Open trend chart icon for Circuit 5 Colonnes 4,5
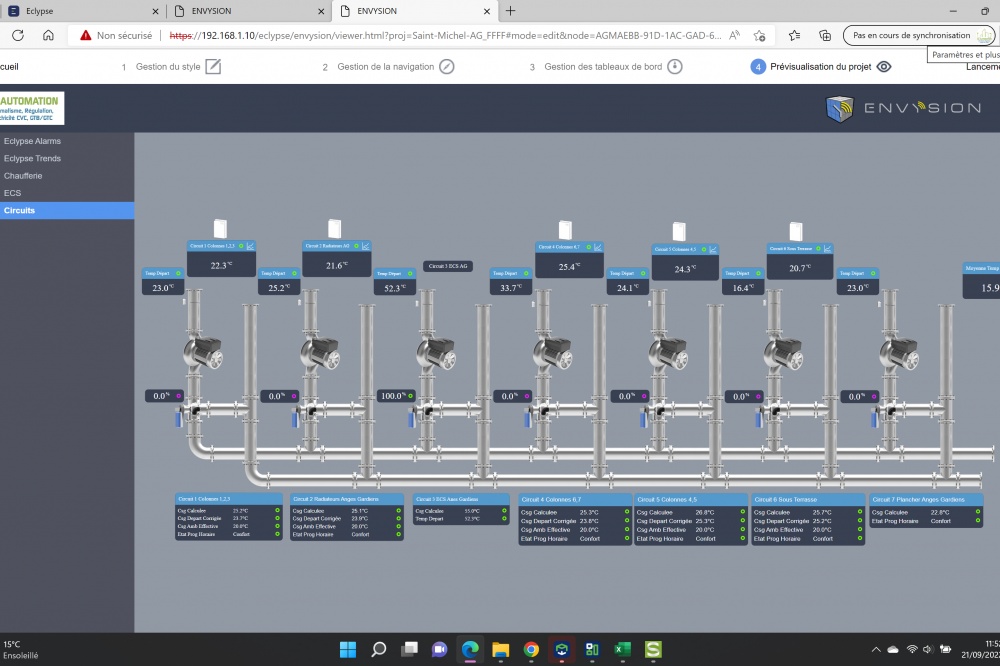Screen dimensions: 1000x666 pos(713,249)
